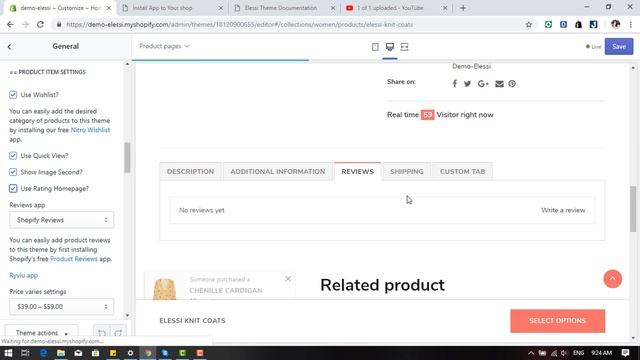Viewport: 640px width, 360px height.
Task: Reload the page in the browser
Action: 40,24
